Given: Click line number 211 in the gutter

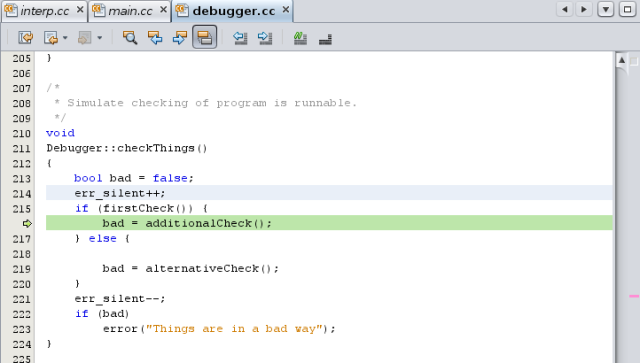Looking at the screenshot, I should pos(22,149).
